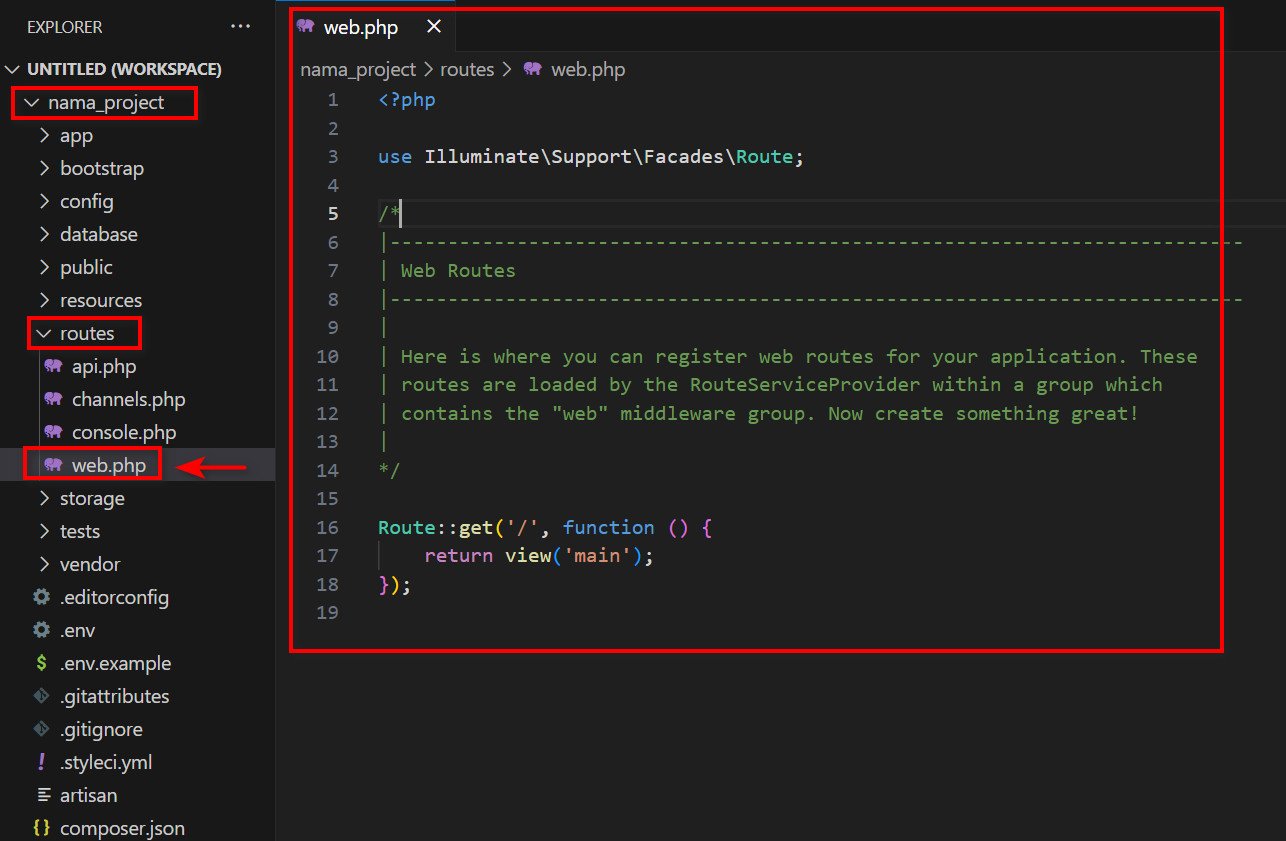The image size is (1286, 841).
Task: Click 'Web Routes' comment text
Action: 458,271
